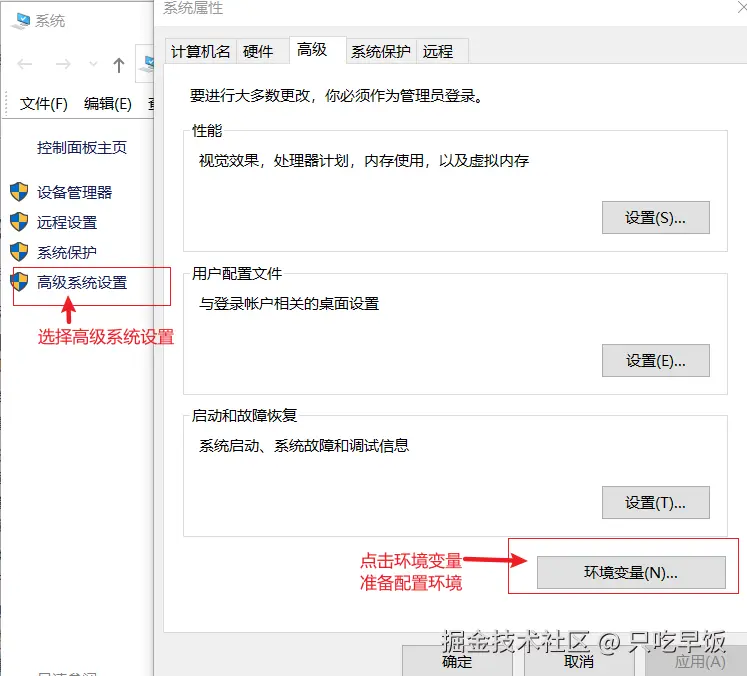
Task: Click the 启动和故障恢复 group label
Action: 244,415
